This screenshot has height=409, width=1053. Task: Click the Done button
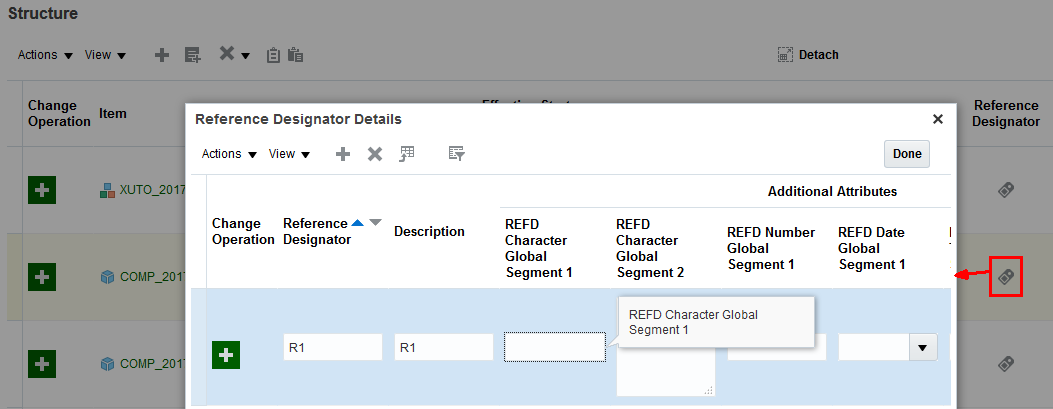[906, 154]
